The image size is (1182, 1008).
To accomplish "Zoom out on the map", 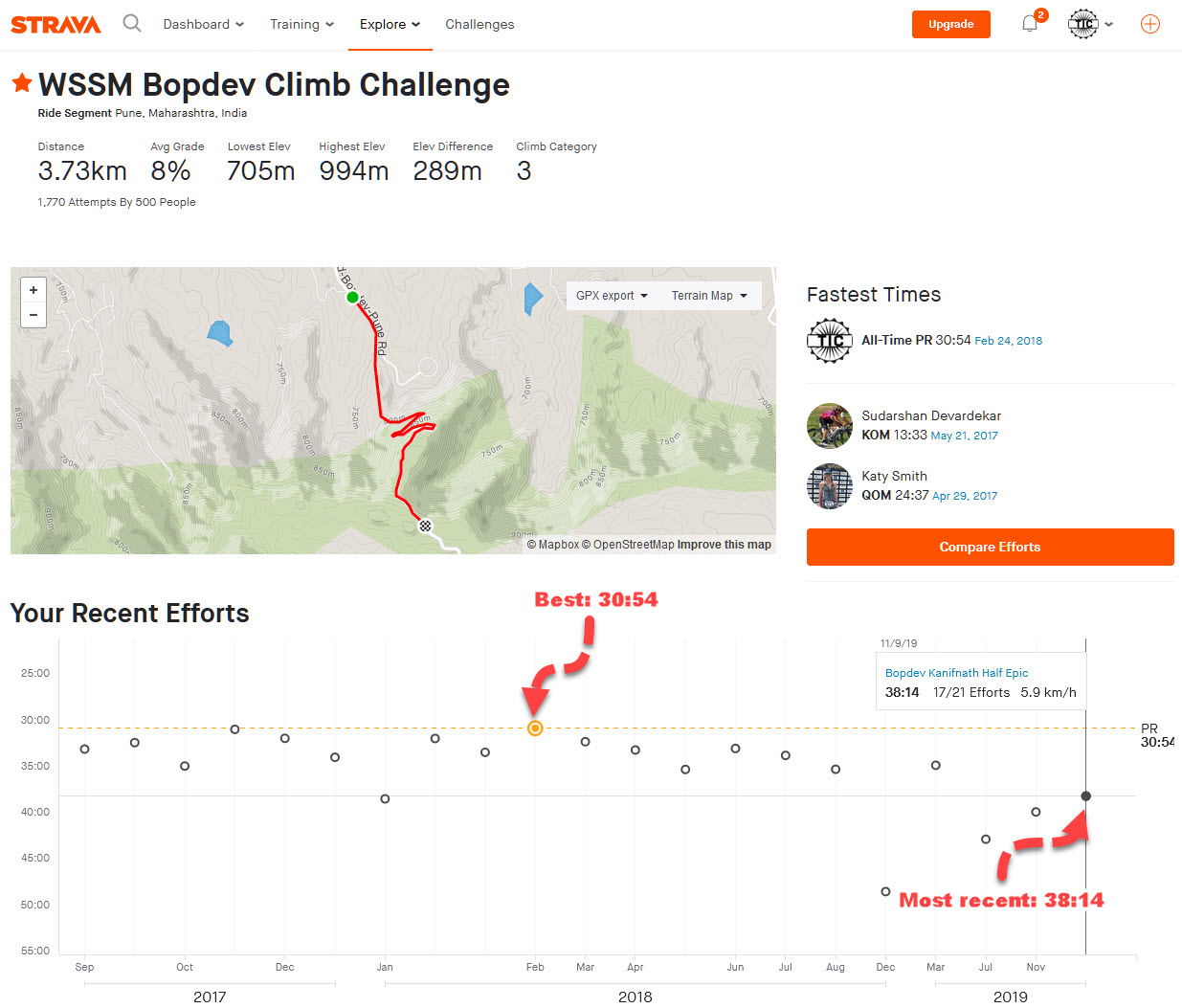I will (33, 315).
